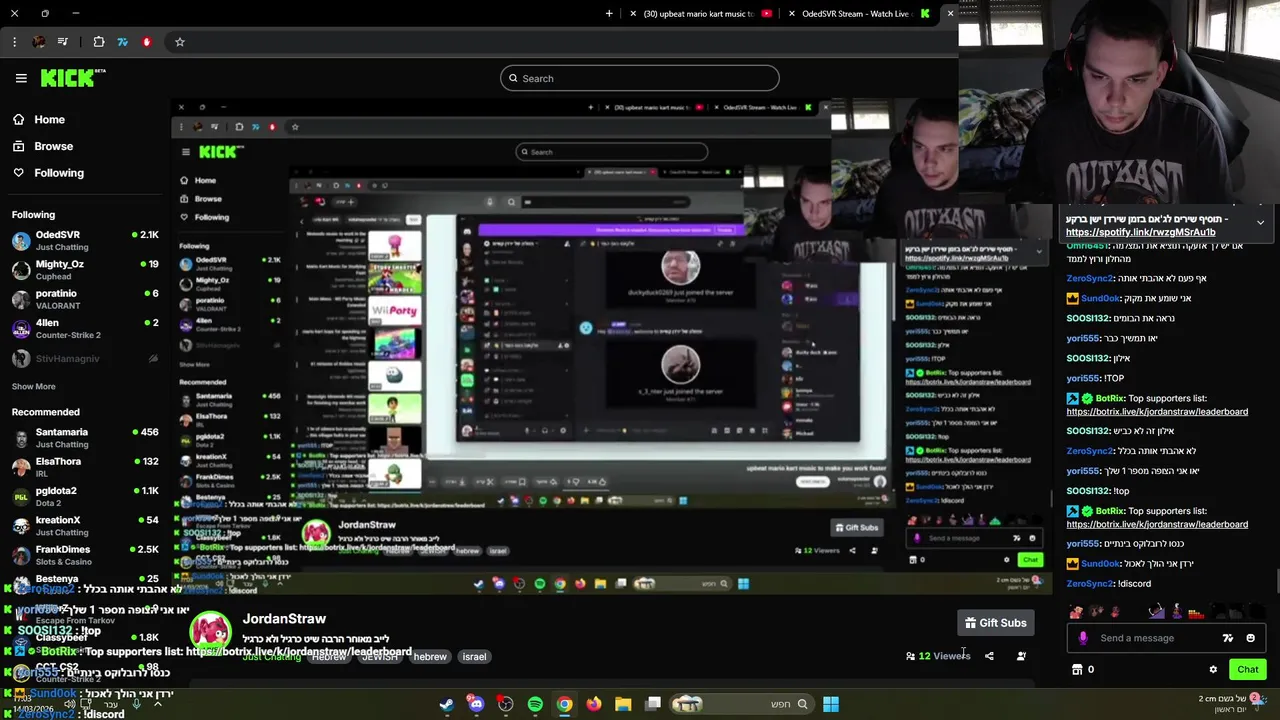Viewport: 1280px width, 720px height.
Task: Click the follow user icon beside share
Action: [1021, 656]
